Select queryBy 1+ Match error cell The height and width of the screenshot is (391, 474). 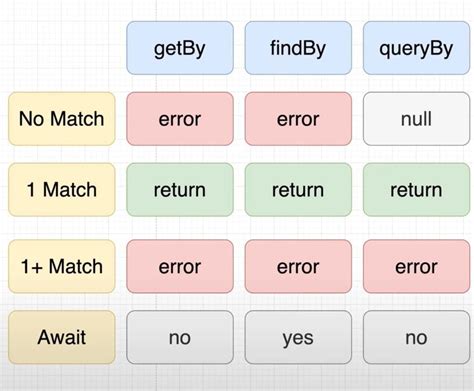click(416, 266)
